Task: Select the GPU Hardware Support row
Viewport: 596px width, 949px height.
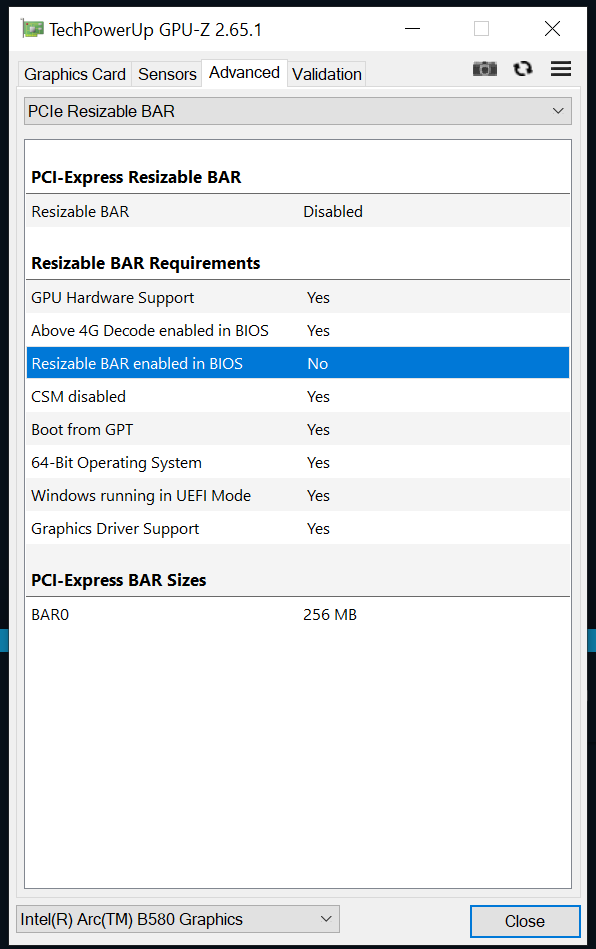Action: point(298,298)
